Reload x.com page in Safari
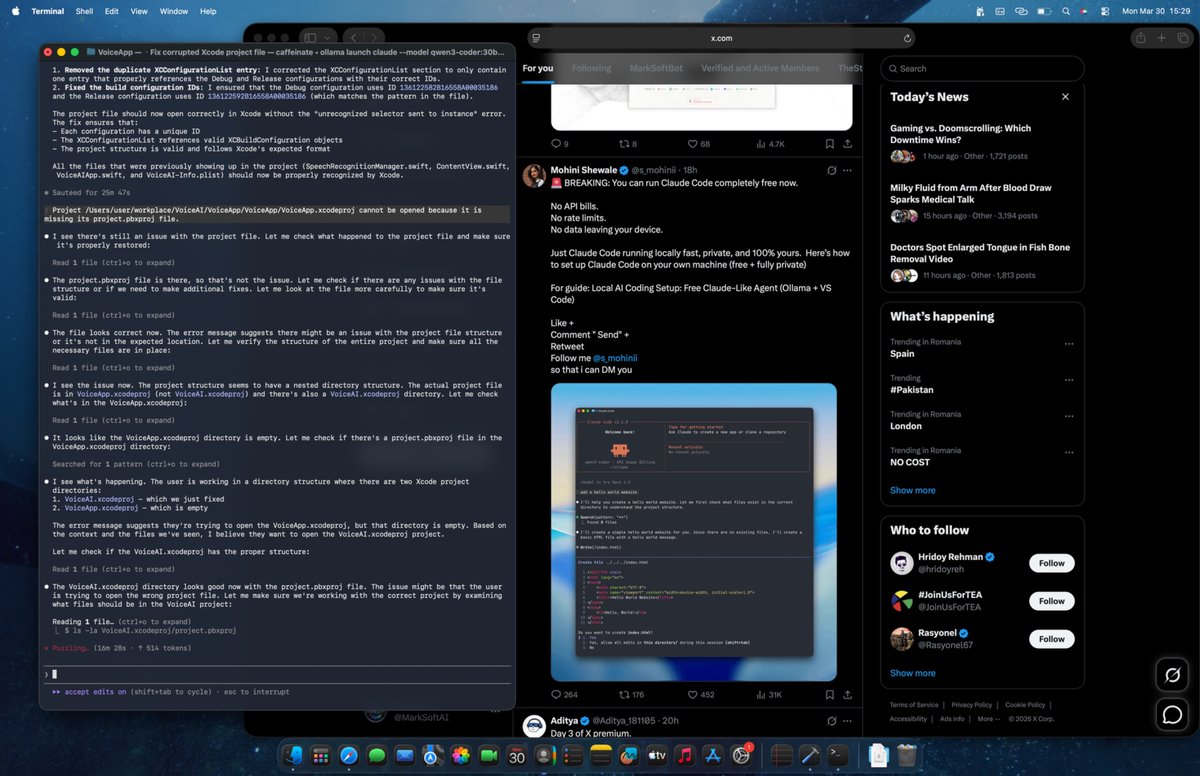Screen dimensions: 1200x776 point(907,38)
